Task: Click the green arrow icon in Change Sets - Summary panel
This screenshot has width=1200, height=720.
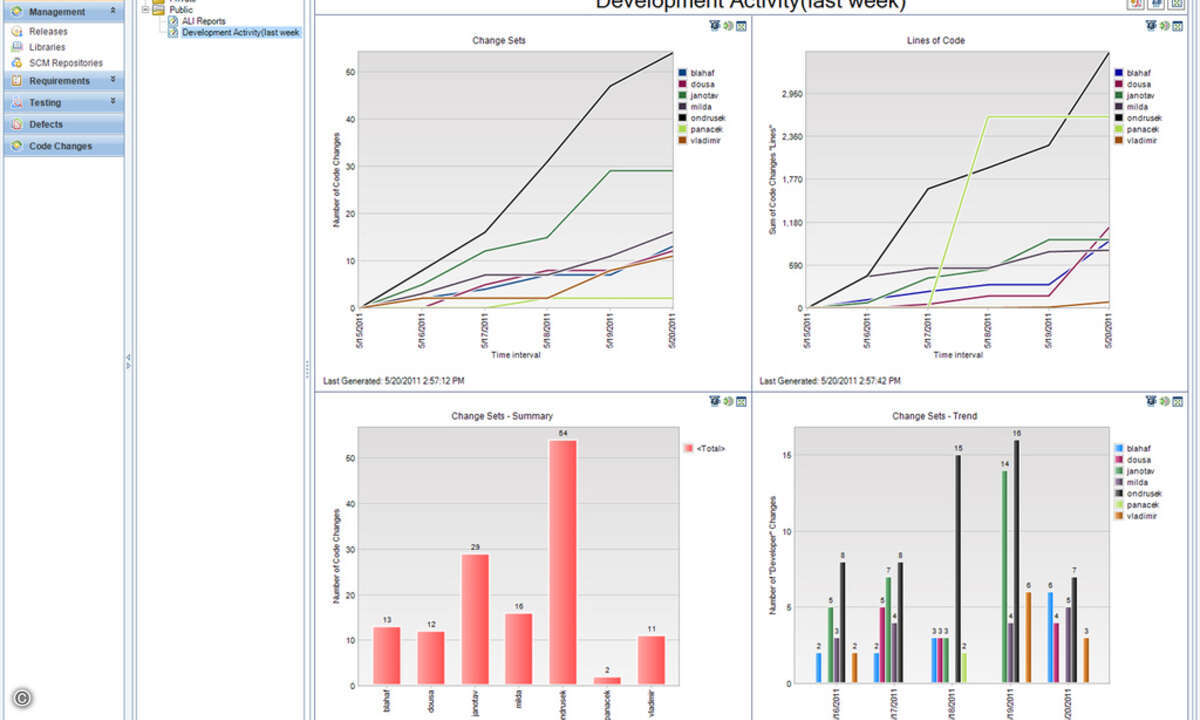Action: [729, 401]
